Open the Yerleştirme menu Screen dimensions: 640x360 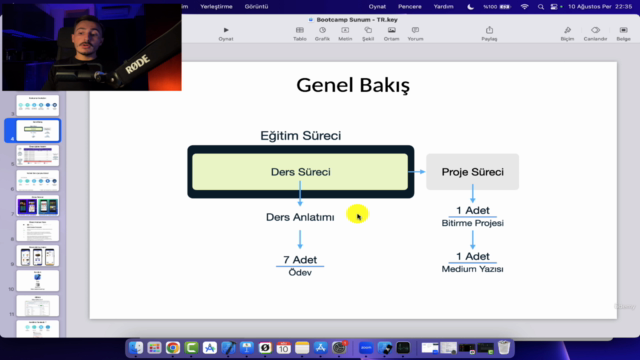[x=216, y=7]
